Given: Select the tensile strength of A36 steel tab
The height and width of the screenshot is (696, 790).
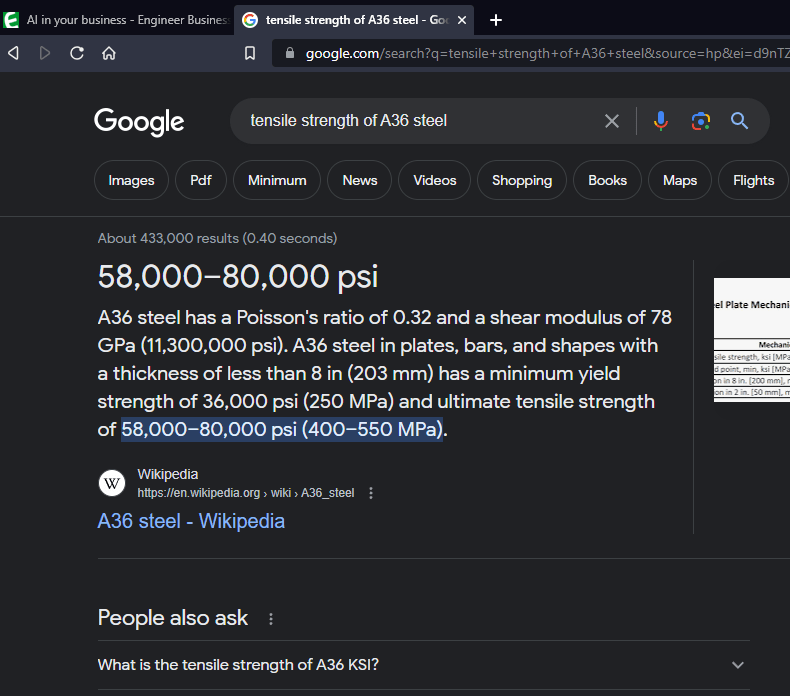Looking at the screenshot, I should pos(354,20).
